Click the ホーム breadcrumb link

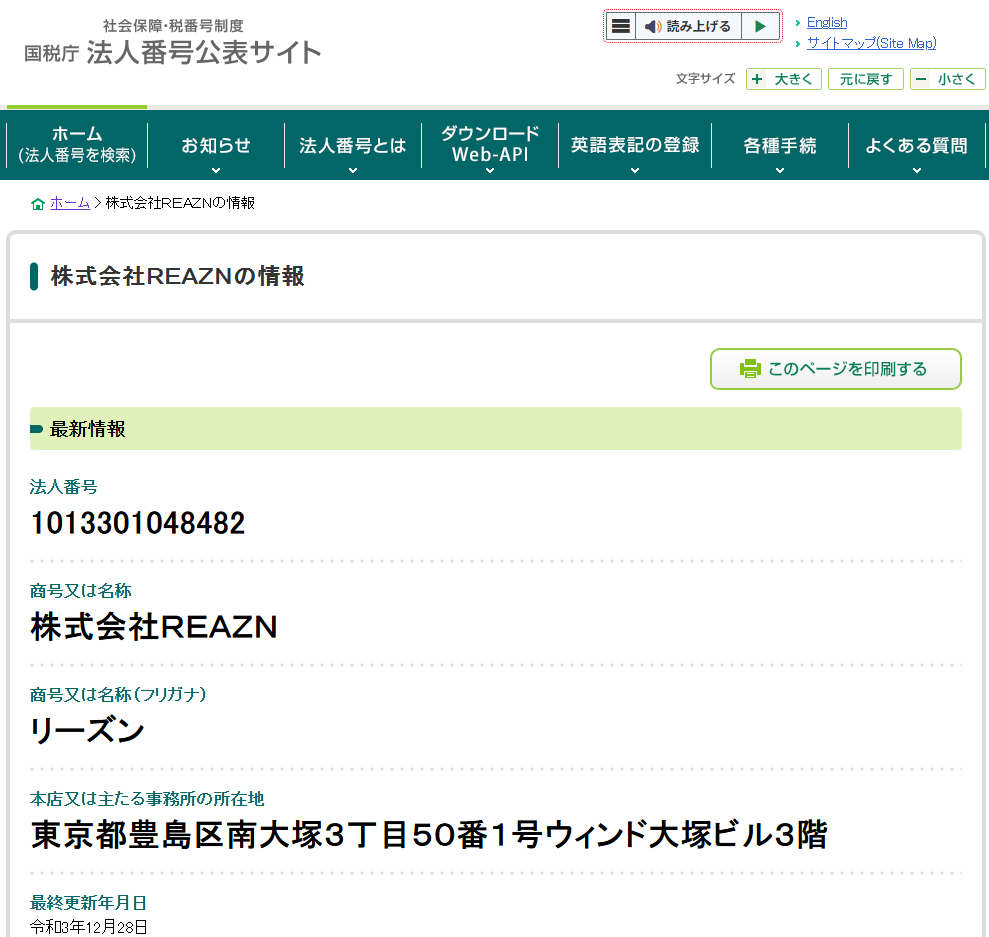(x=70, y=203)
